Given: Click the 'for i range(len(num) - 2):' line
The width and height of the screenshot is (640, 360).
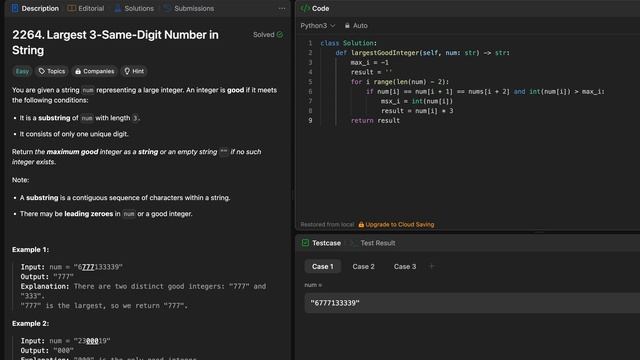Looking at the screenshot, I should [400, 82].
